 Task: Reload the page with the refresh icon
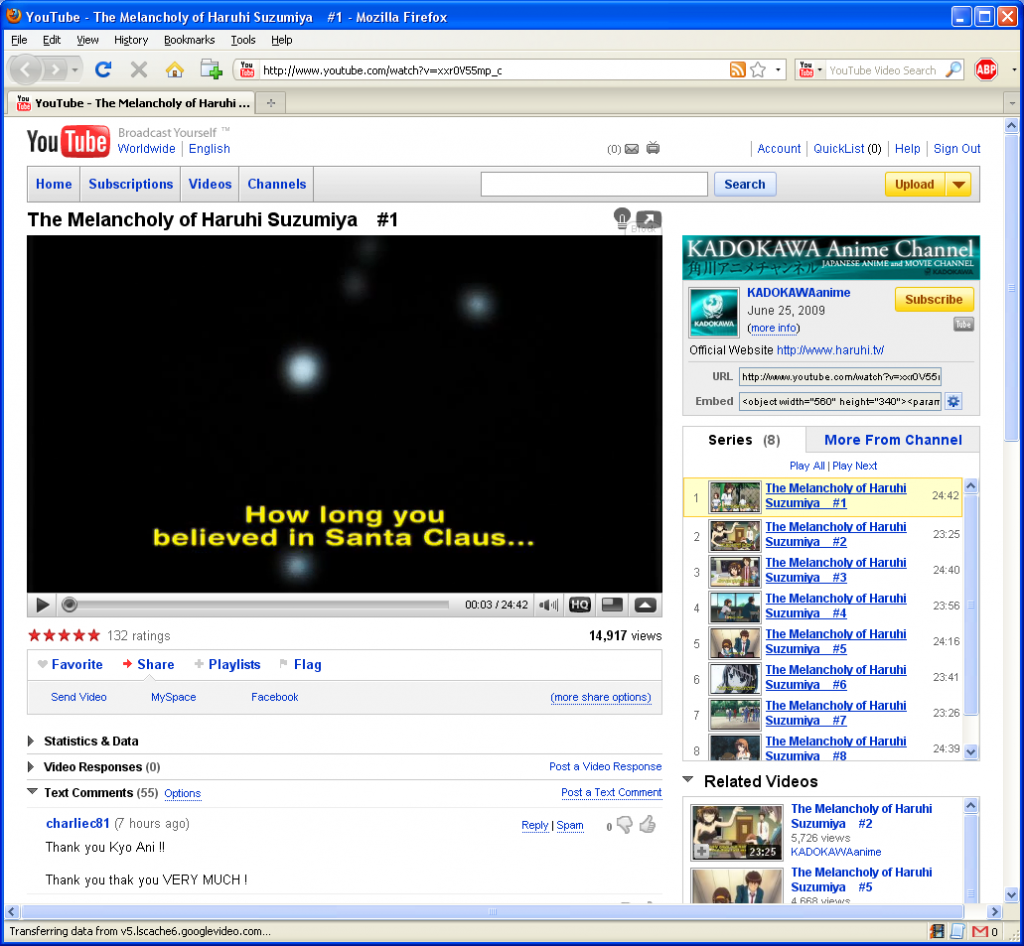pyautogui.click(x=103, y=69)
